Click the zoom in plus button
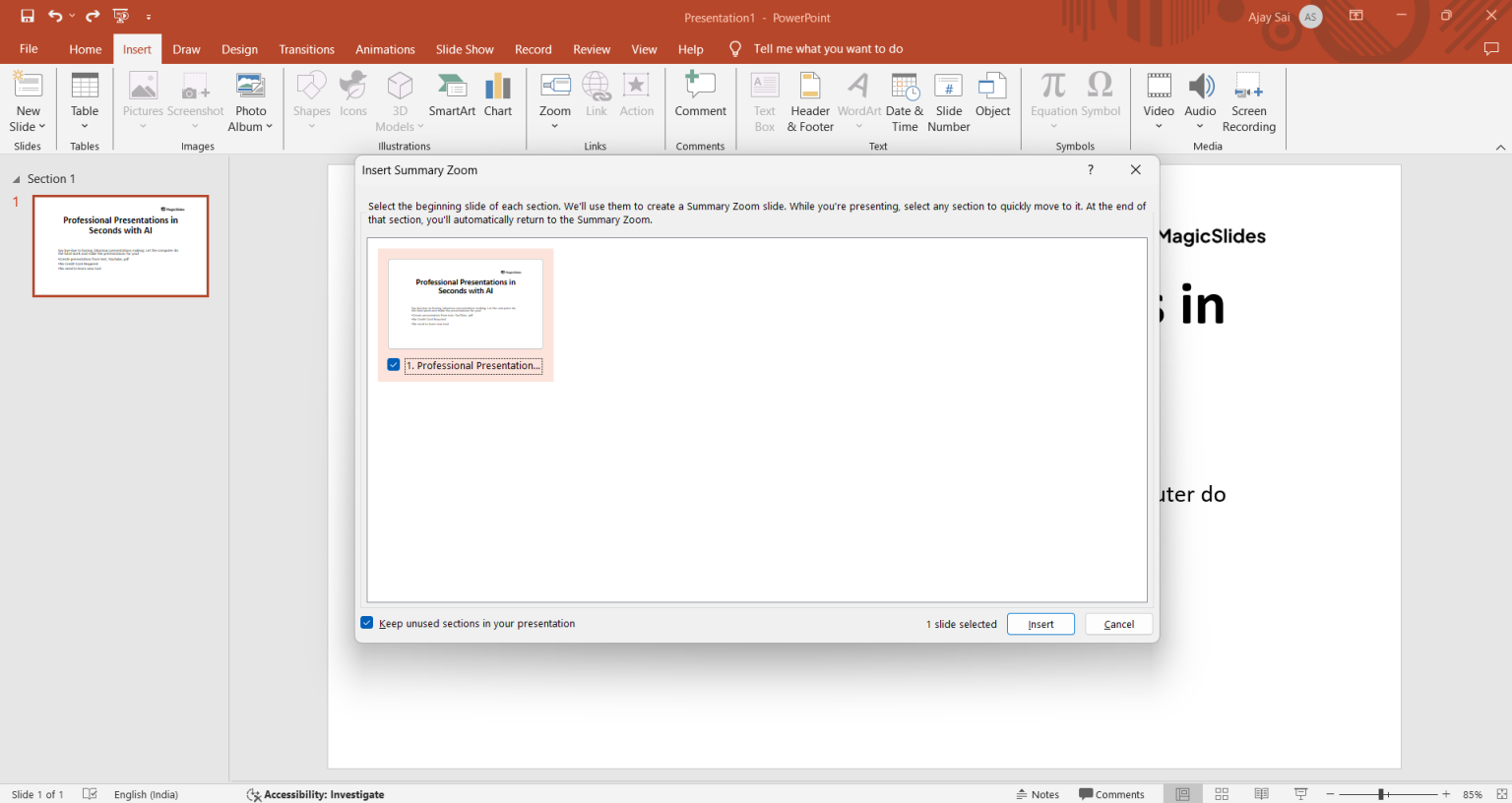Image resolution: width=1512 pixels, height=803 pixels. [x=1446, y=794]
